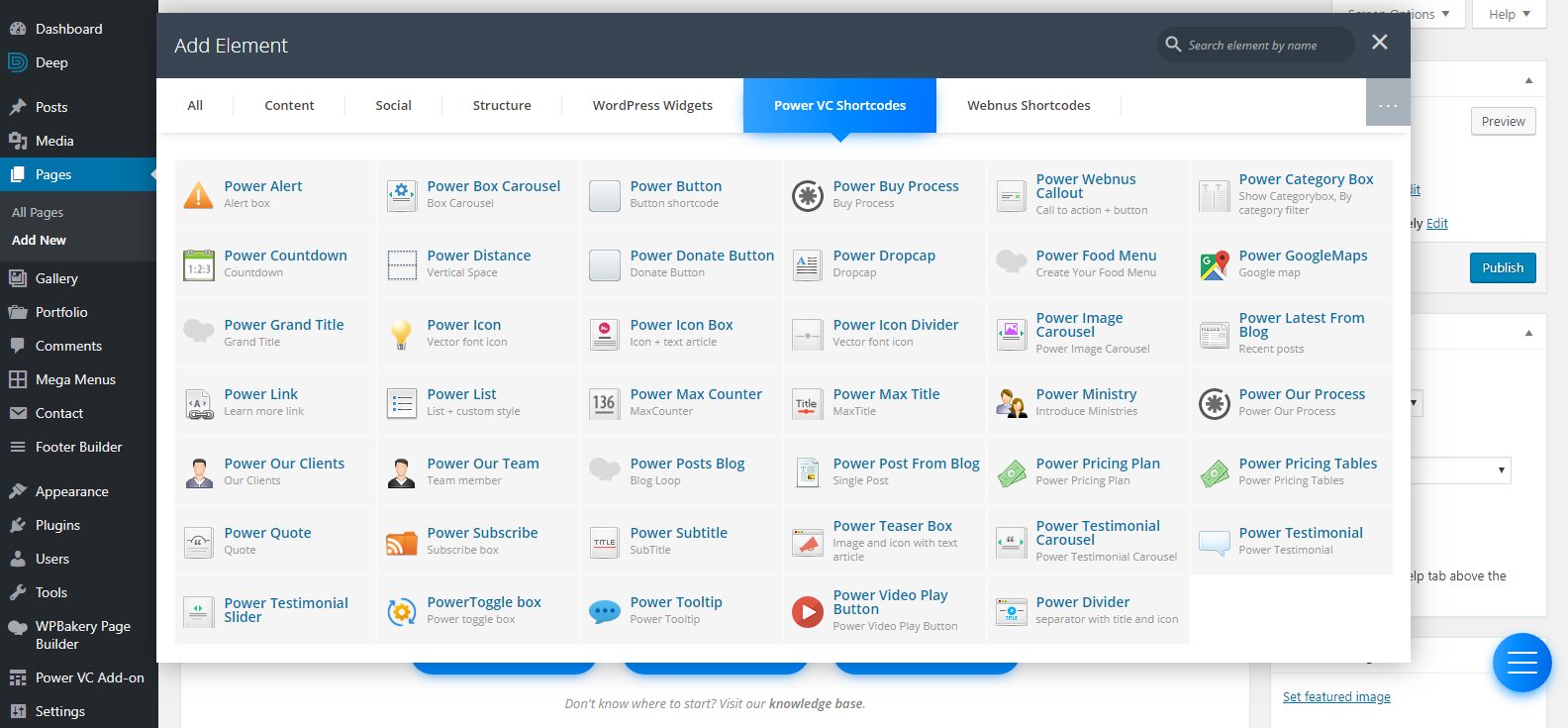Choose the Power Teaser Box icon
Image resolution: width=1568 pixels, height=728 pixels.
tap(808, 542)
